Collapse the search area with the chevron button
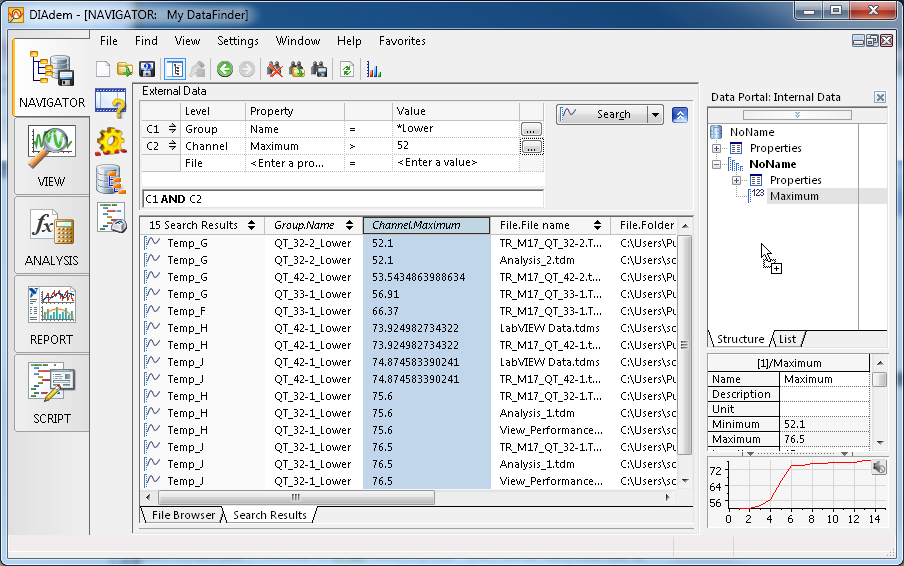The height and width of the screenshot is (566, 904). coord(680,114)
